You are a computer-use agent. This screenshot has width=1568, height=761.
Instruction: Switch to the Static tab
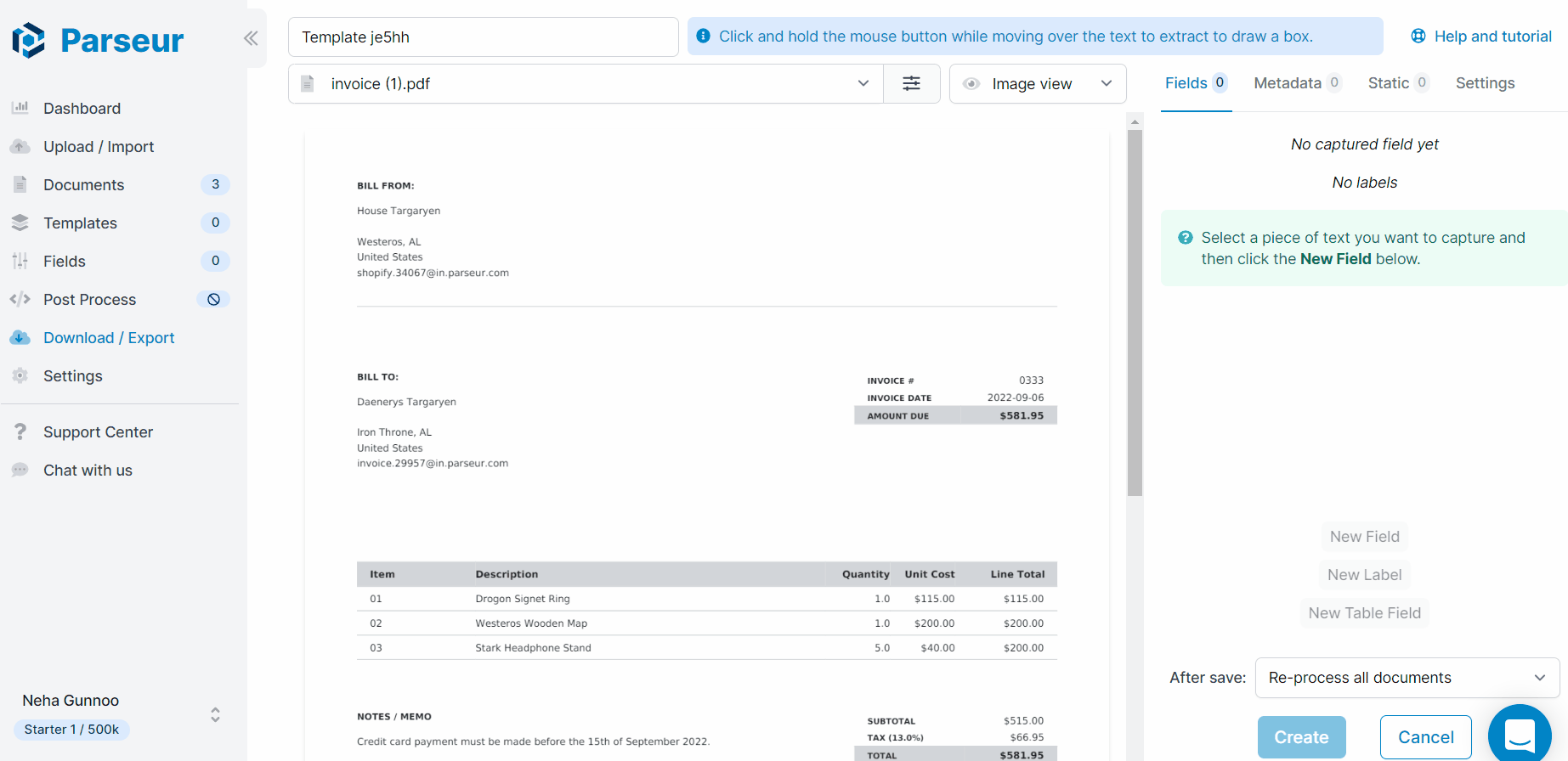tap(1399, 83)
